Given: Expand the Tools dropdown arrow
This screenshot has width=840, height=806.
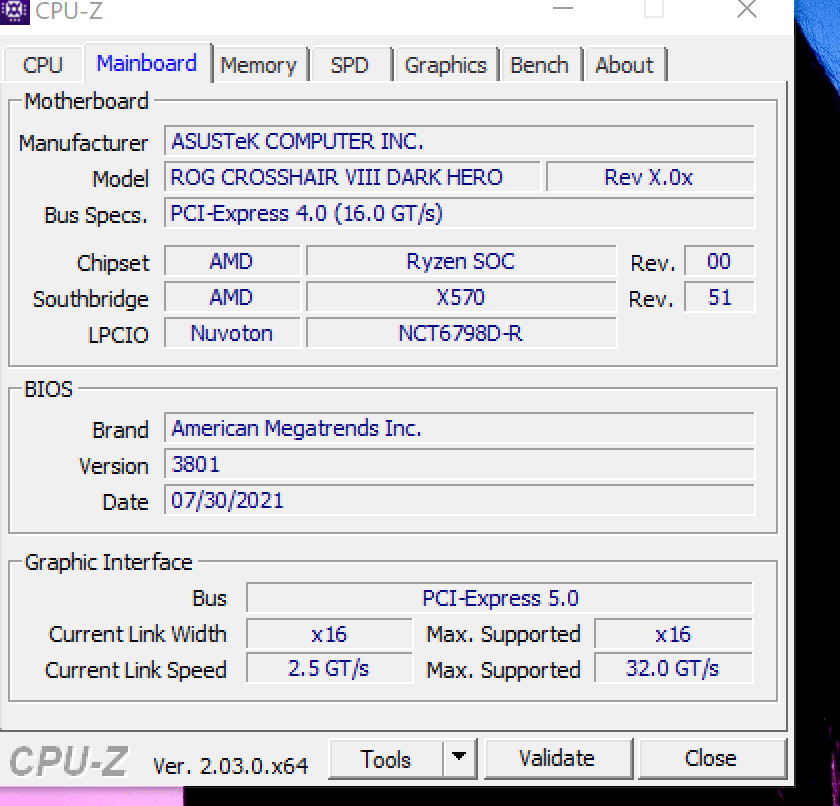Looking at the screenshot, I should pyautogui.click(x=459, y=758).
